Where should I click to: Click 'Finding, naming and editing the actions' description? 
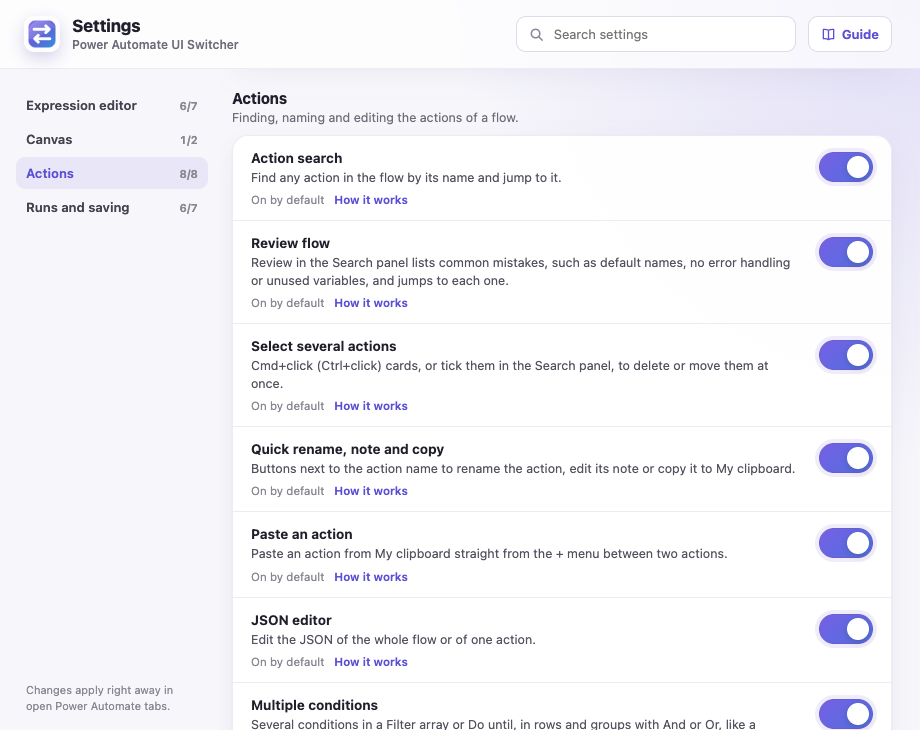click(376, 117)
